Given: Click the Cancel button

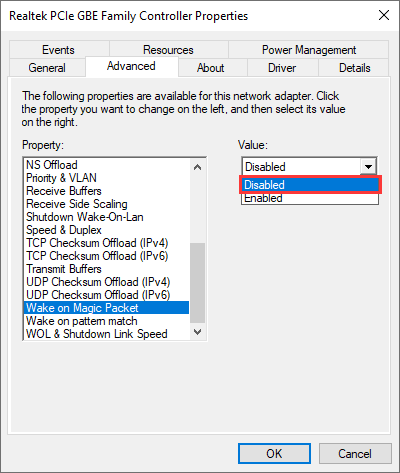Looking at the screenshot, I should click(x=355, y=453).
